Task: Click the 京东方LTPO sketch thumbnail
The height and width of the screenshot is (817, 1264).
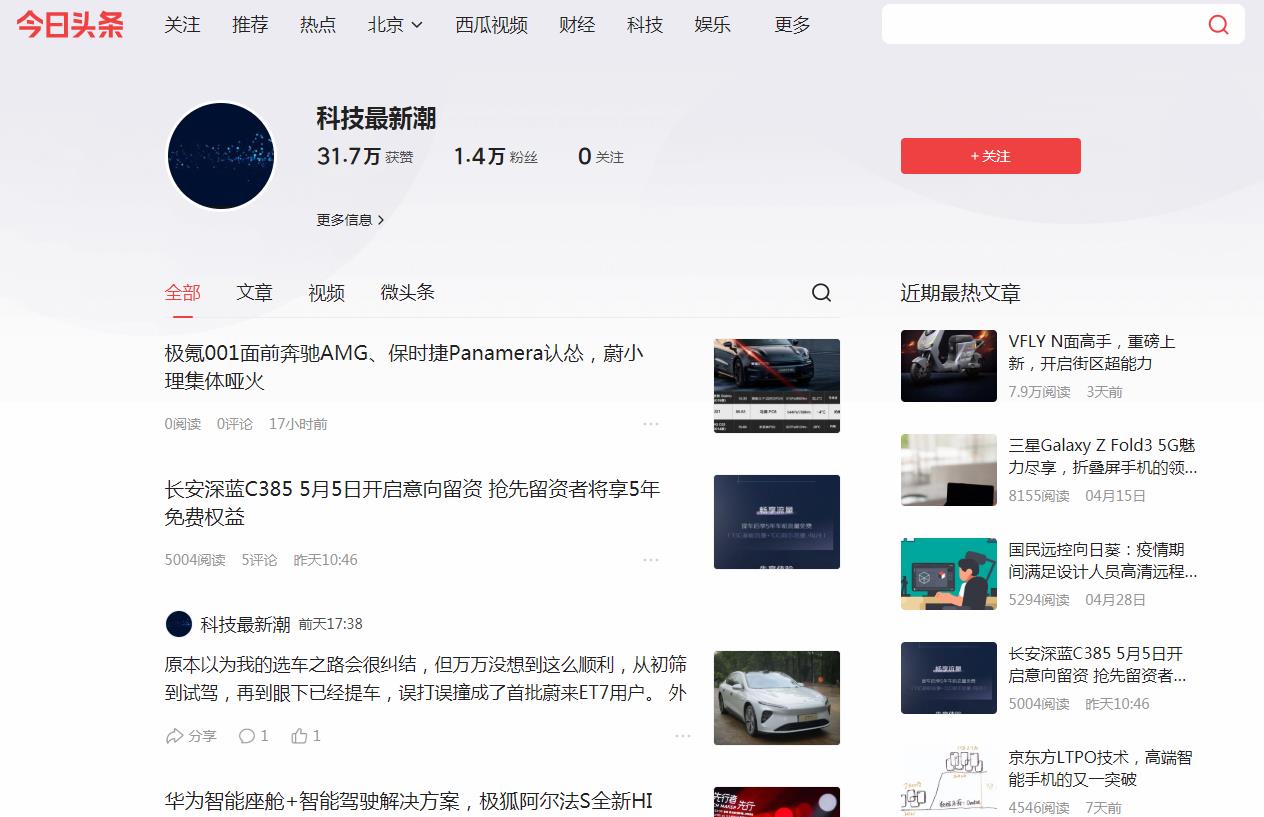Action: click(949, 781)
